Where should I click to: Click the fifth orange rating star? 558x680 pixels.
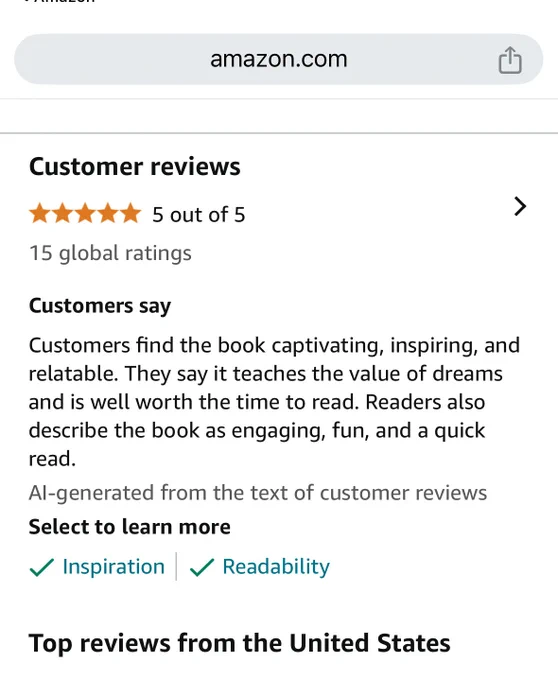pyautogui.click(x=130, y=214)
